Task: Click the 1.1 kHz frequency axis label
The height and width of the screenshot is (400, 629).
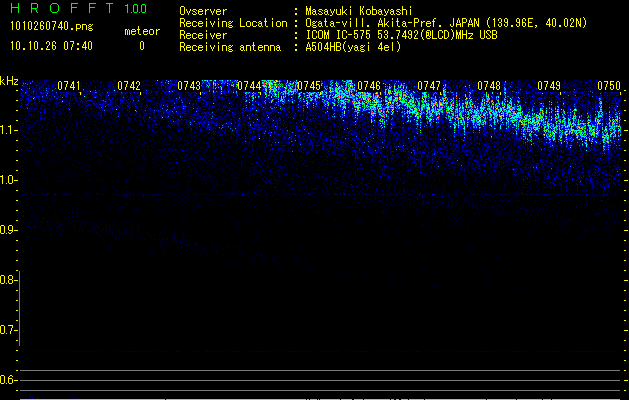Action: (x=9, y=130)
